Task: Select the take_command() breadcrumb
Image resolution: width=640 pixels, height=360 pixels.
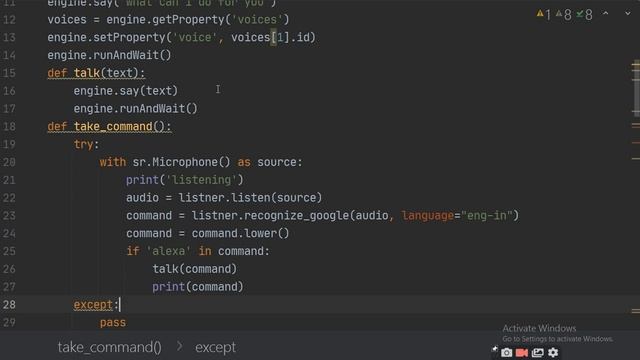Action: click(109, 347)
